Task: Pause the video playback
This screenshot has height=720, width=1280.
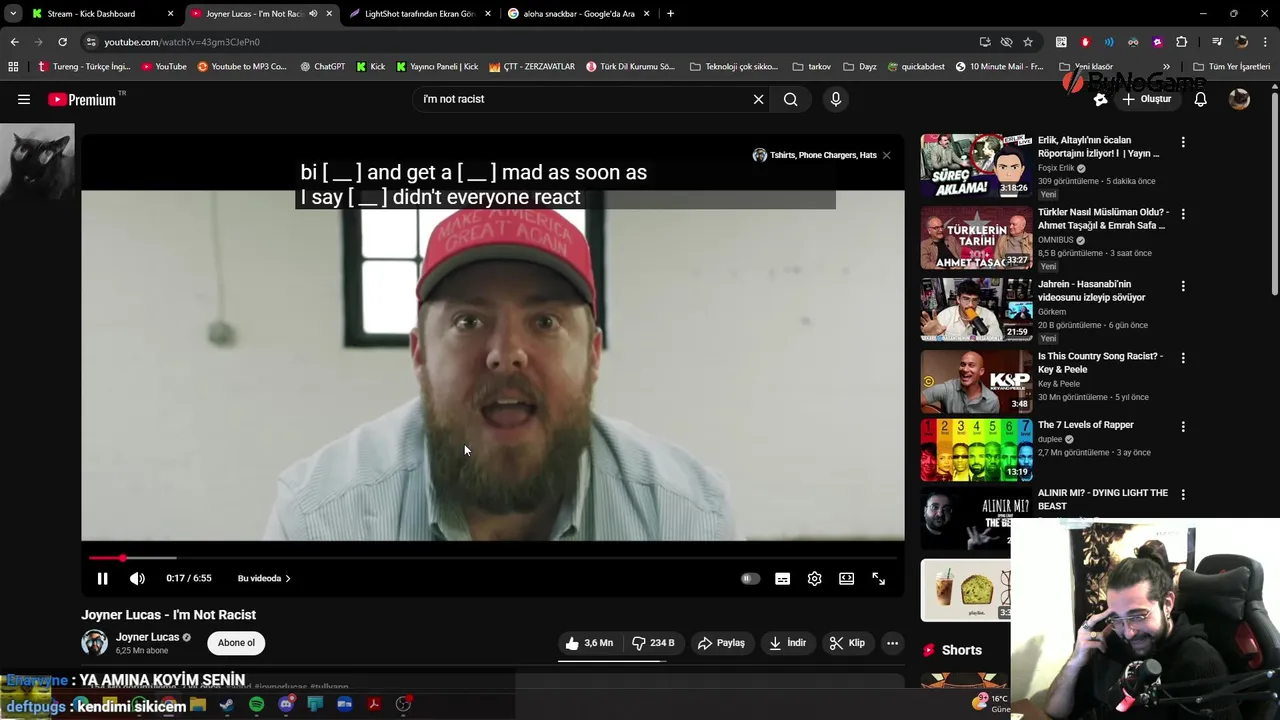Action: 102,578
